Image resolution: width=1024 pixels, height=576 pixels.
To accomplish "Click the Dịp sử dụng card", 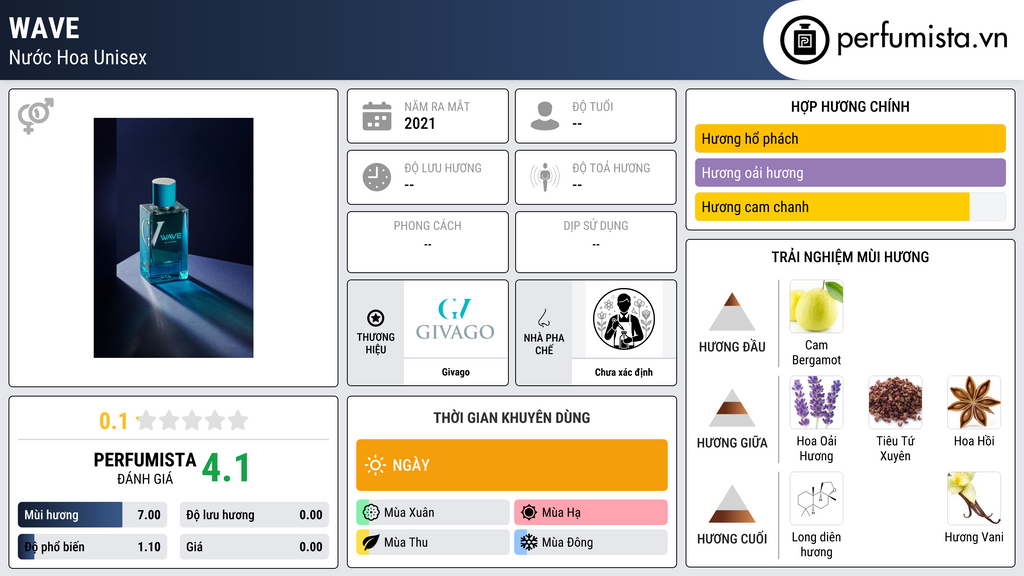I will click(x=596, y=242).
